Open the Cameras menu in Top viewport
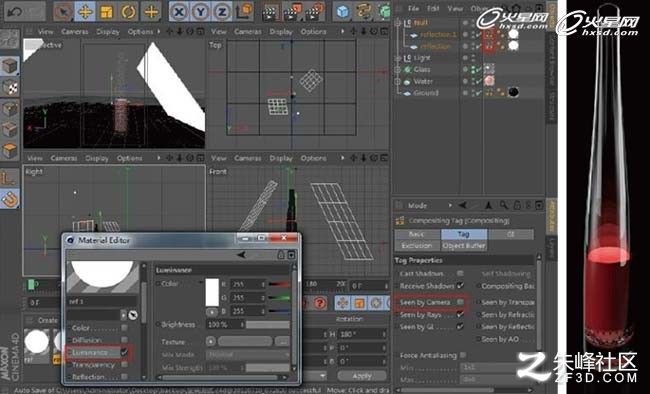 click(248, 32)
